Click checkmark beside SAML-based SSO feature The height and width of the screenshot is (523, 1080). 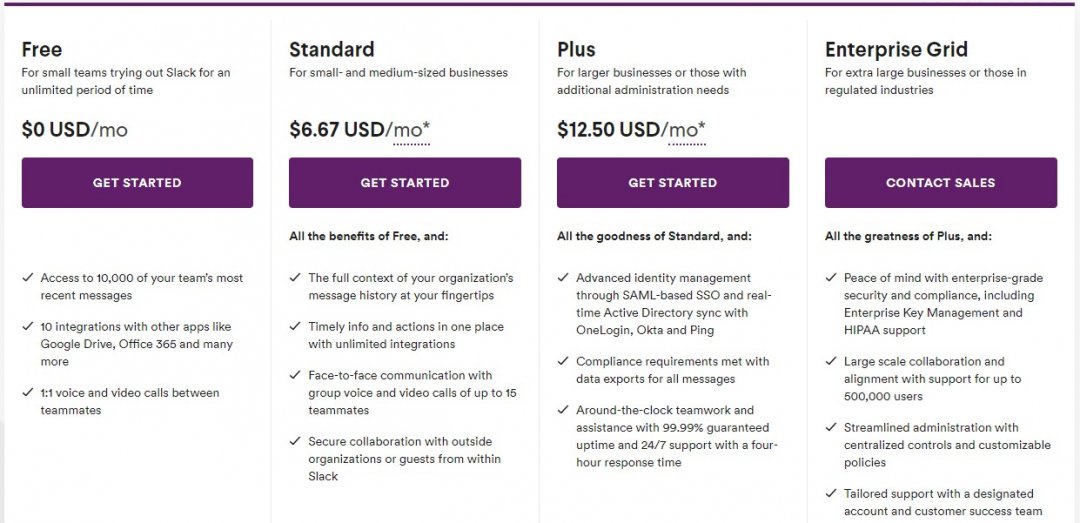click(x=563, y=278)
